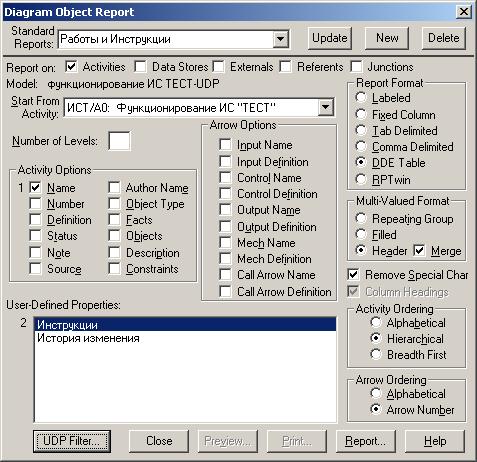Viewport: 477px width, 462px height.
Task: Check the Facts option
Action: point(114,220)
